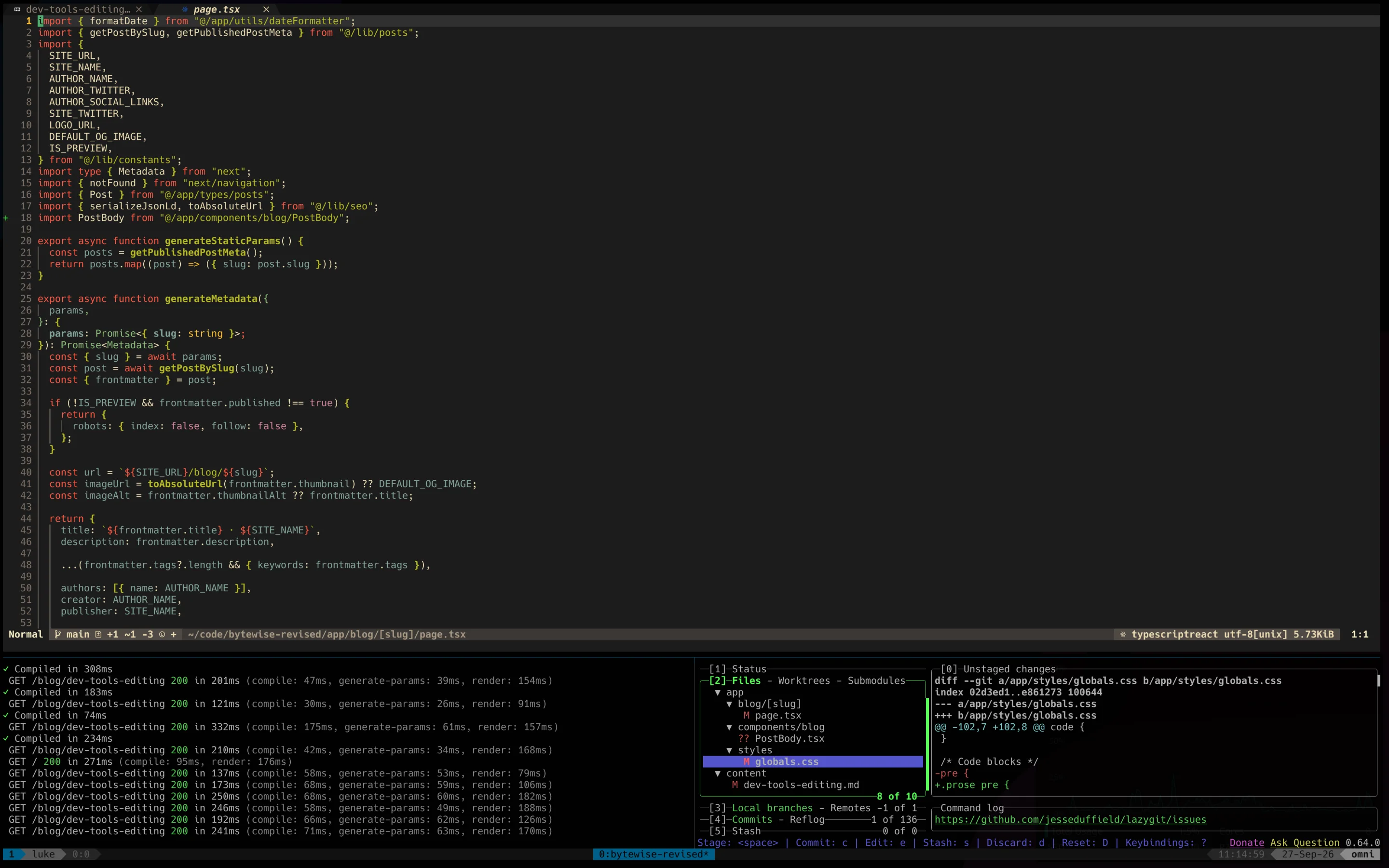This screenshot has width=1389, height=868.
Task: Close the dev-tools-editing tab
Action: (x=139, y=9)
